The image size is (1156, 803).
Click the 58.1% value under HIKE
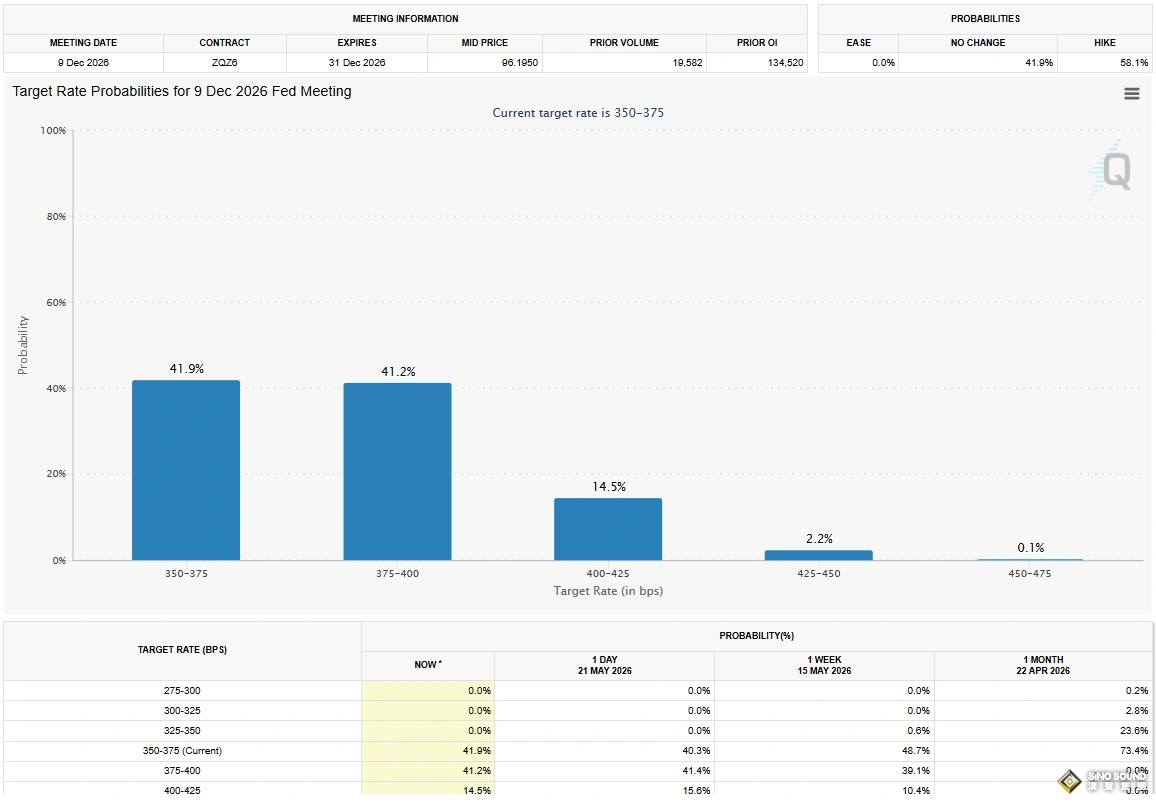pos(1134,63)
